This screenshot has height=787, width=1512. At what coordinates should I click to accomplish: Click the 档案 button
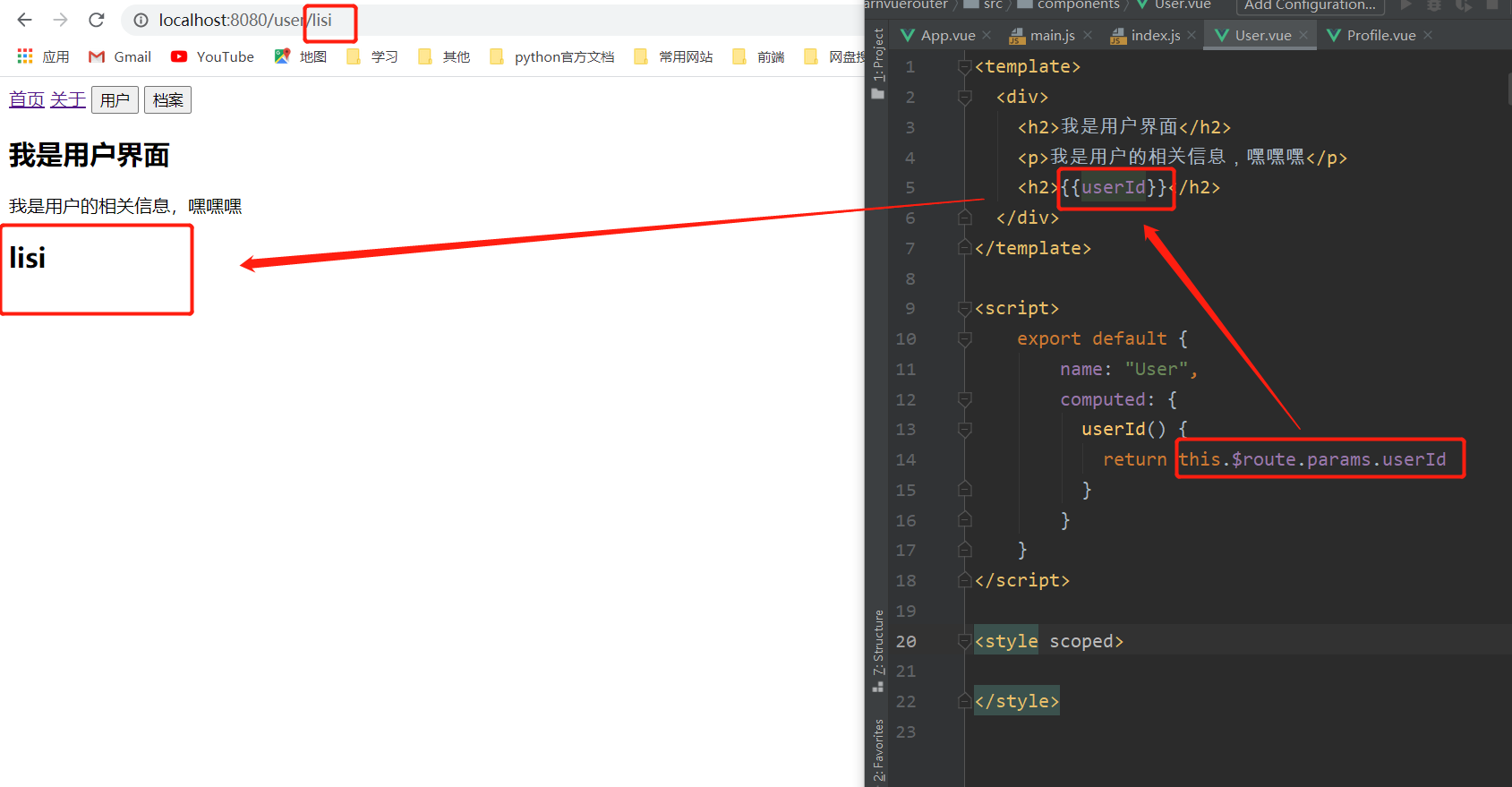point(167,100)
